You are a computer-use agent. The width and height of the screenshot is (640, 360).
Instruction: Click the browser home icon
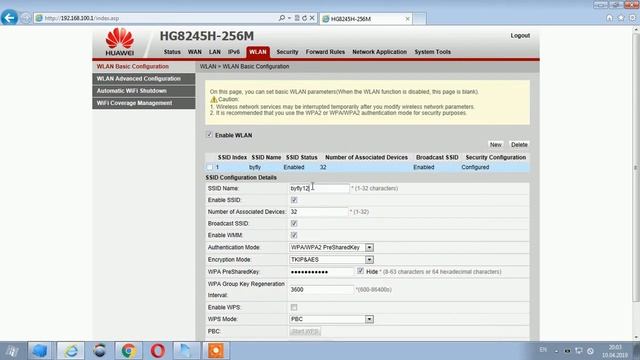point(609,18)
